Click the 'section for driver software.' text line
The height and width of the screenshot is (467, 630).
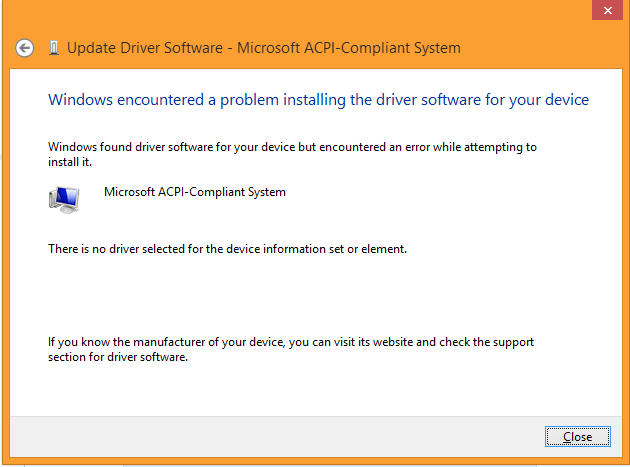pos(118,357)
